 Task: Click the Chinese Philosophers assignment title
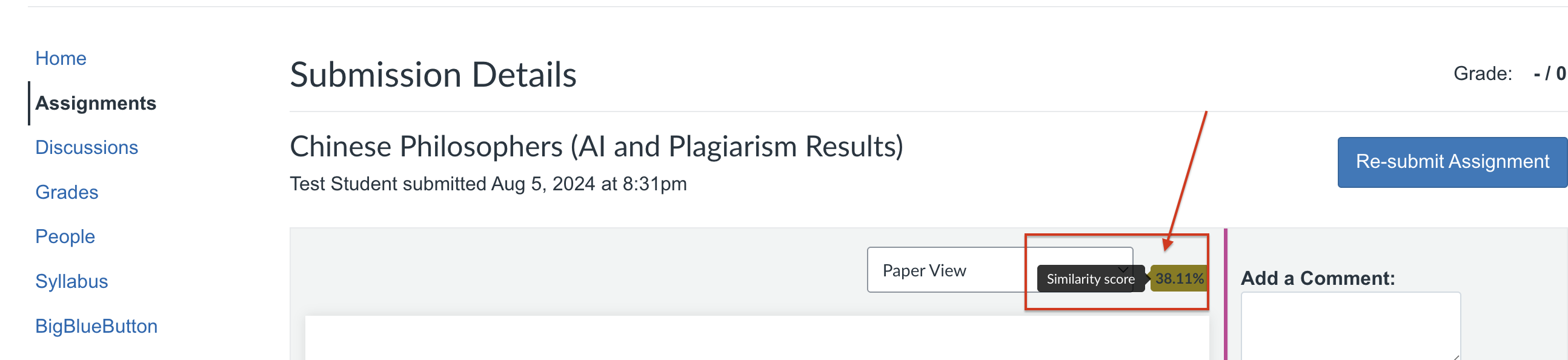596,146
